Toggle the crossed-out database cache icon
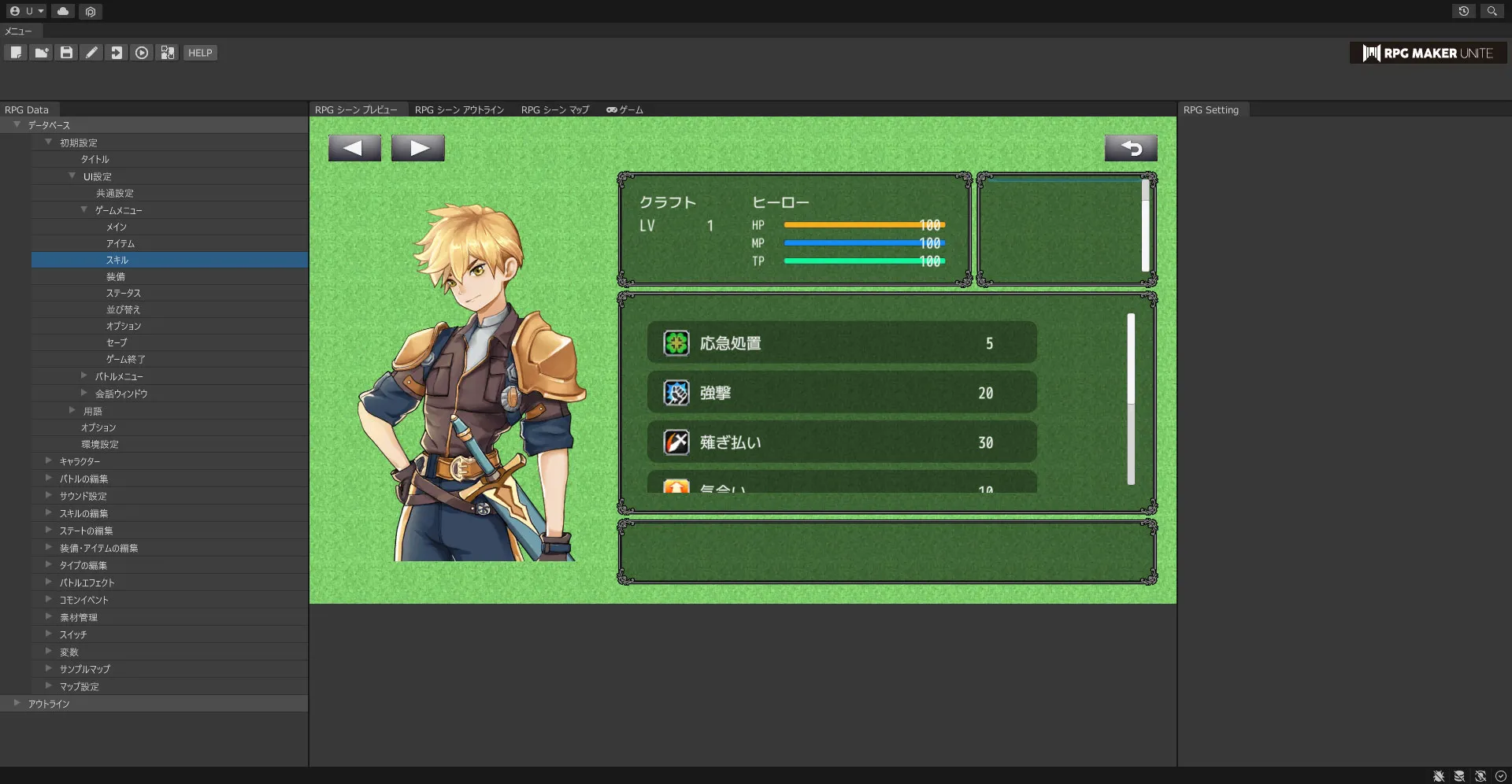This screenshot has width=1512, height=784. (x=1459, y=776)
